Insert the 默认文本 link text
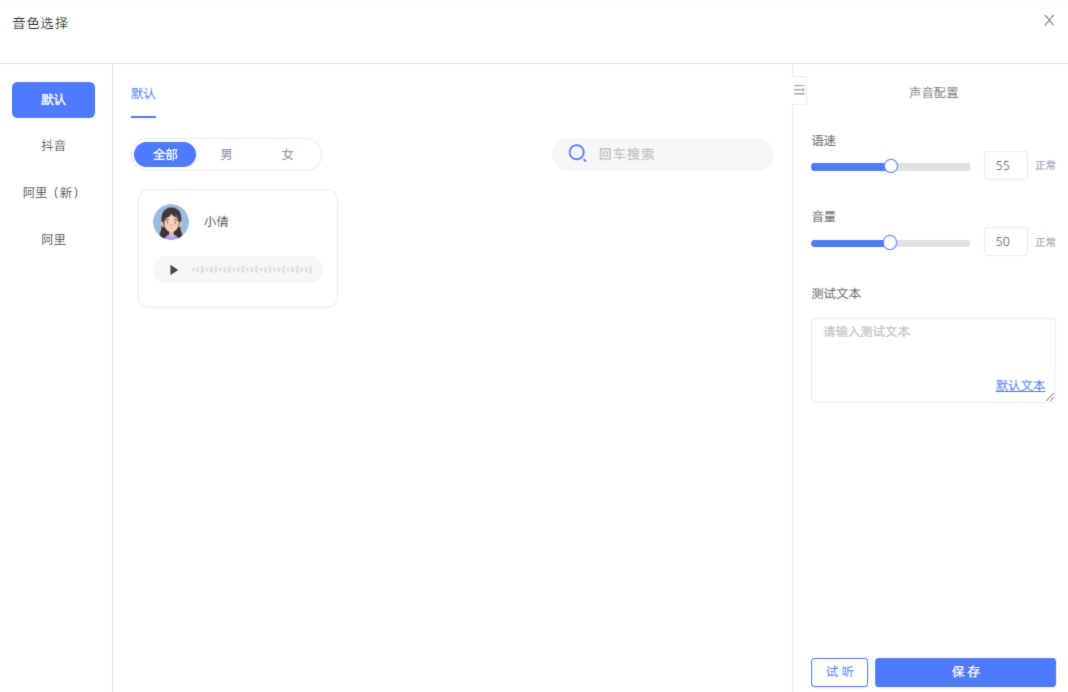 pos(1020,386)
